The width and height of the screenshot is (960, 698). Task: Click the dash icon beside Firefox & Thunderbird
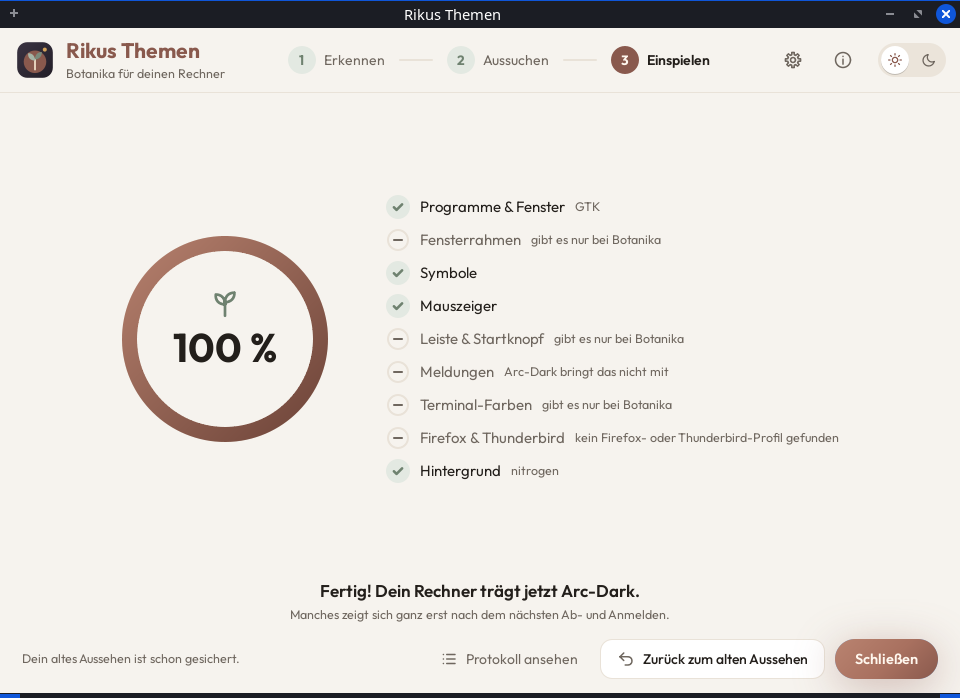tap(398, 438)
